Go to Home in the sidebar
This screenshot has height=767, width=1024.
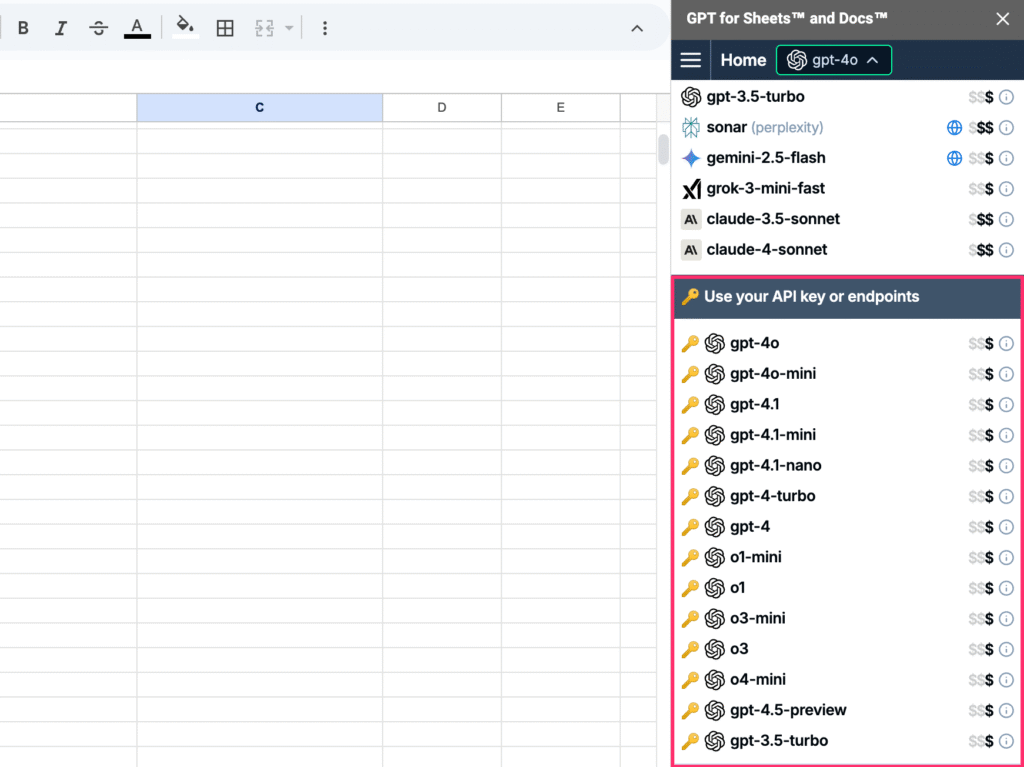coord(743,60)
